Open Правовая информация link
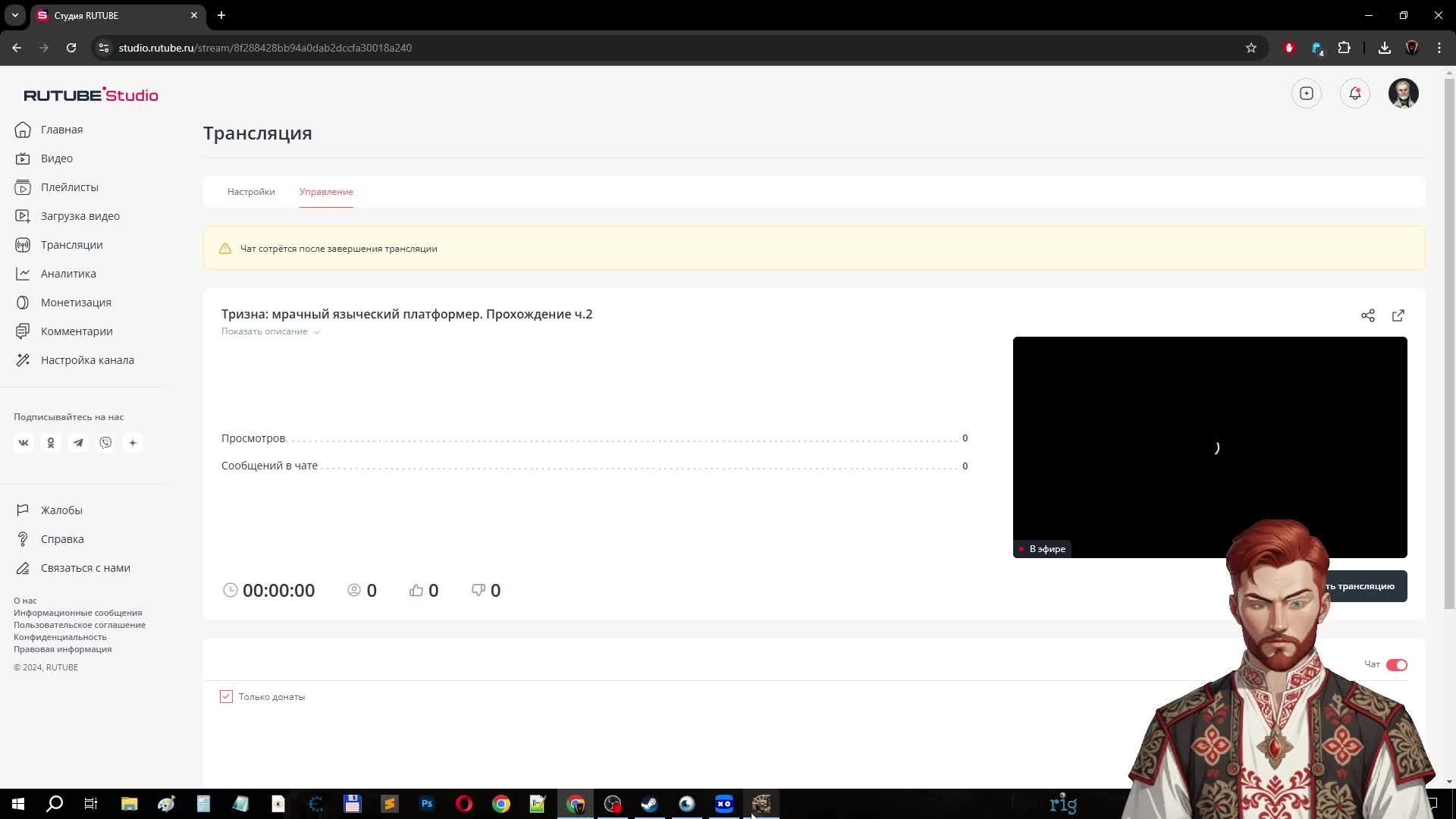The width and height of the screenshot is (1456, 819). point(63,649)
